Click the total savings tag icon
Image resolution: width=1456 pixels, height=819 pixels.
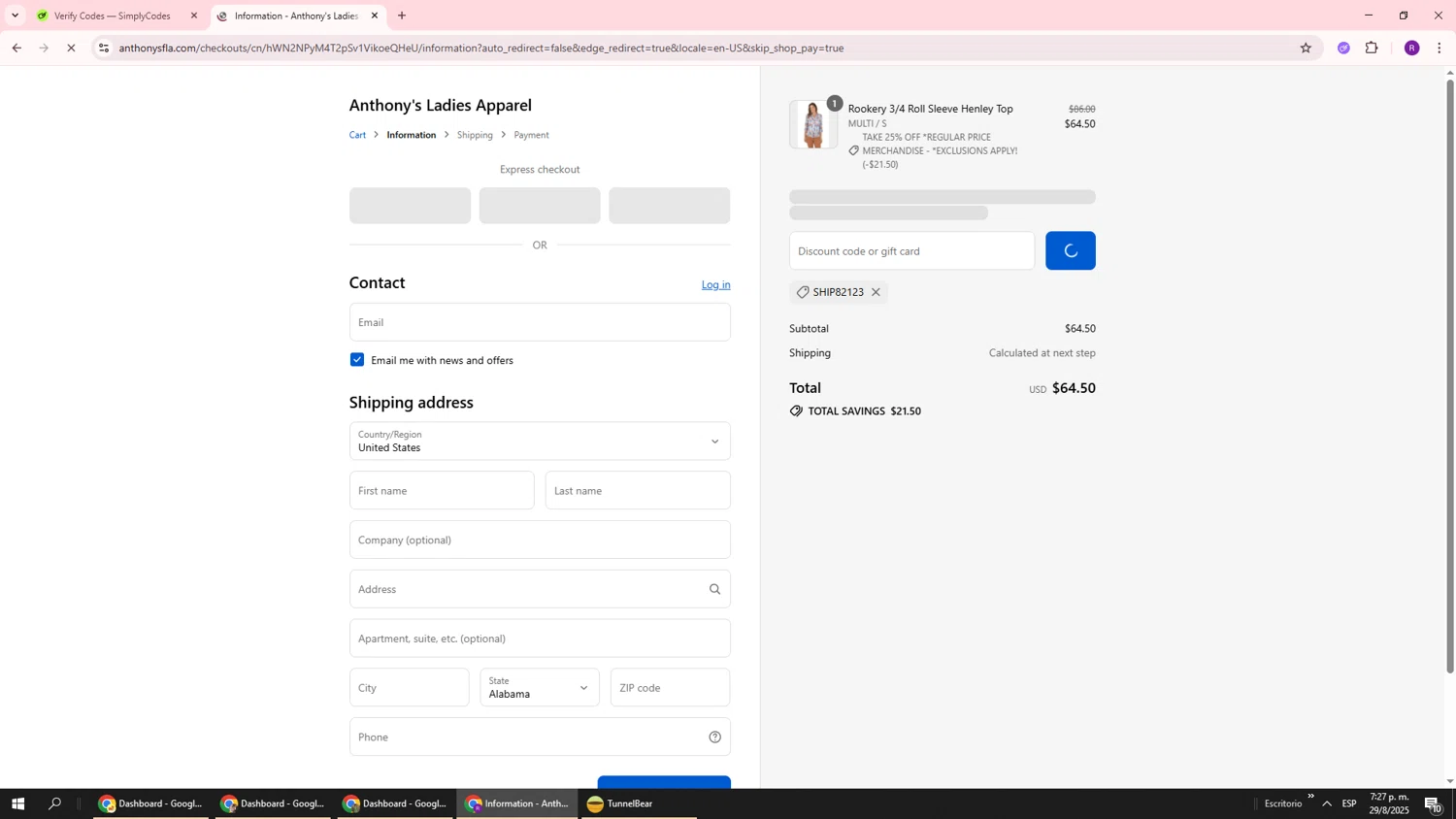pyautogui.click(x=796, y=411)
